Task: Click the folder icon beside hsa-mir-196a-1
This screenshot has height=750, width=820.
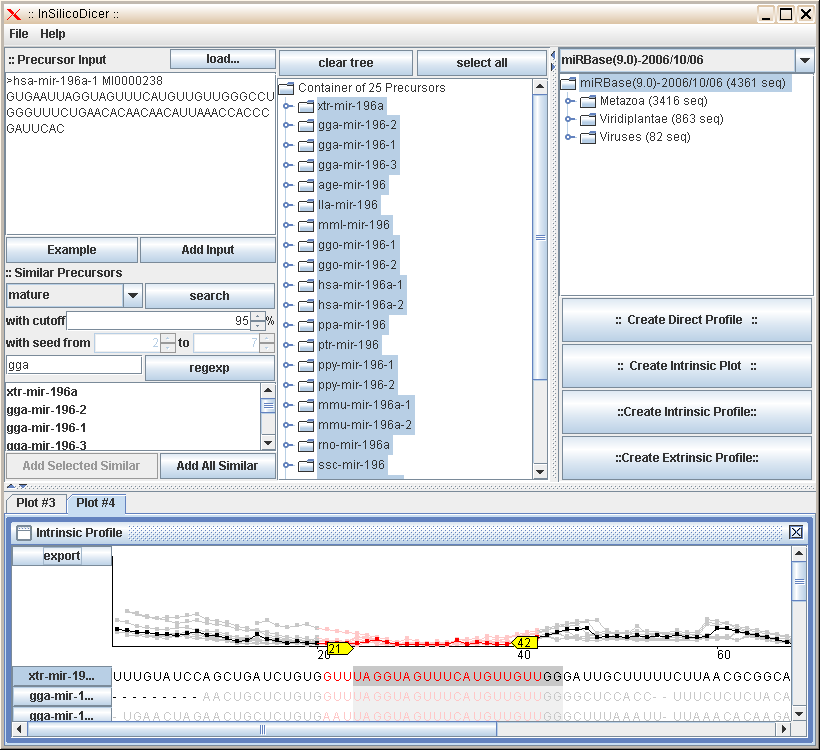Action: 305,285
